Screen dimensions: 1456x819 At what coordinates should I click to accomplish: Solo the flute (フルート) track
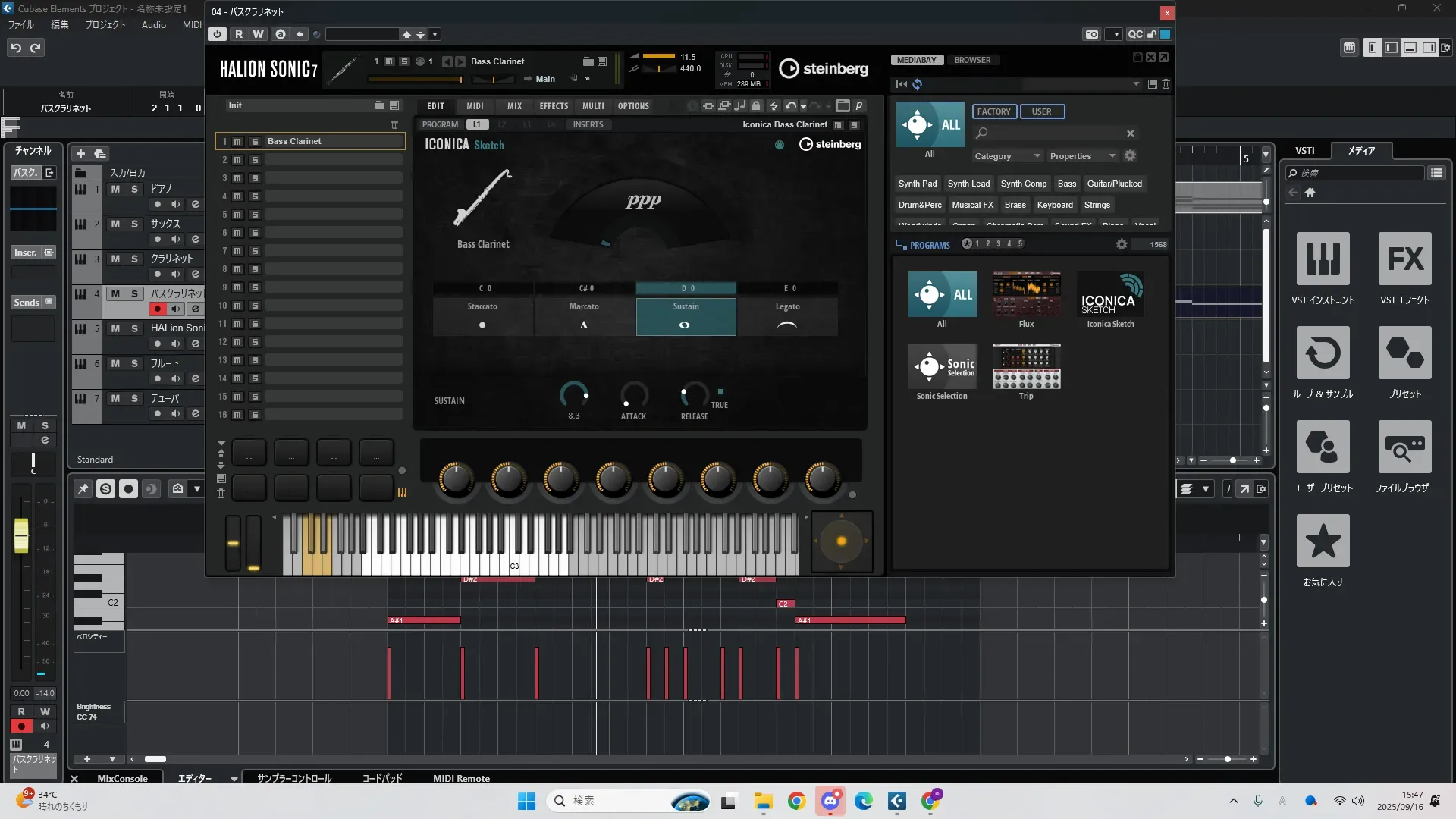(134, 363)
